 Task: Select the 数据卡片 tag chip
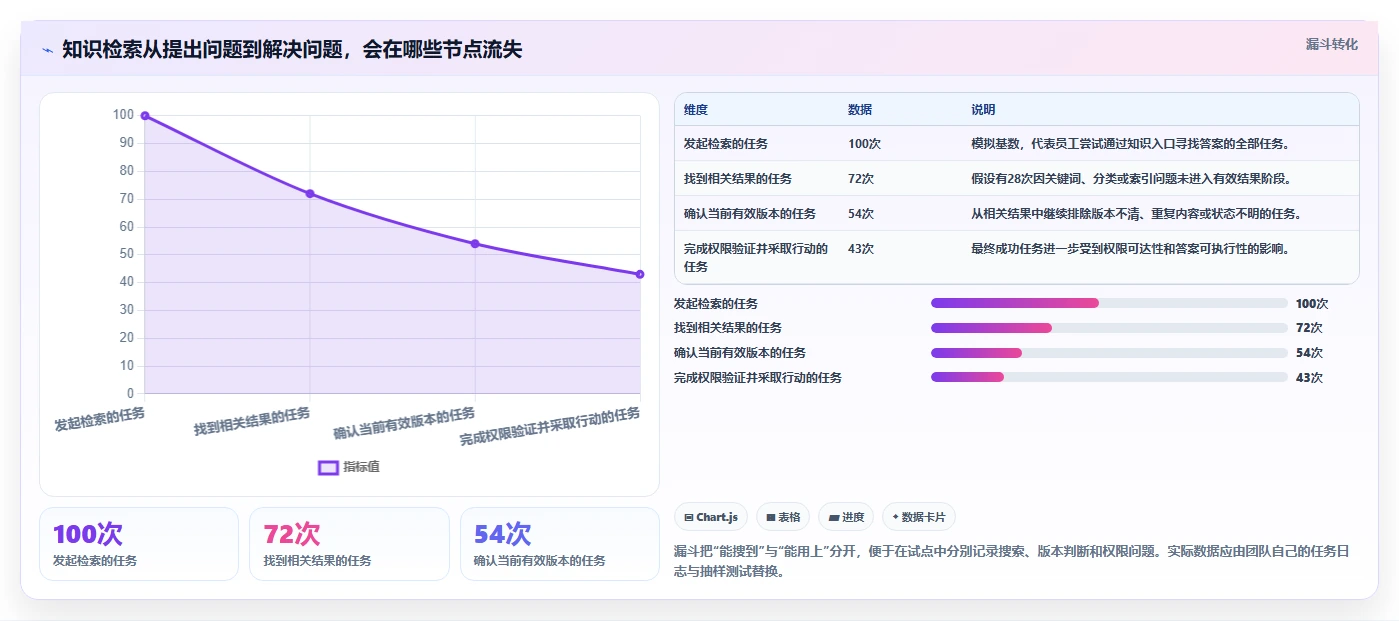[919, 517]
